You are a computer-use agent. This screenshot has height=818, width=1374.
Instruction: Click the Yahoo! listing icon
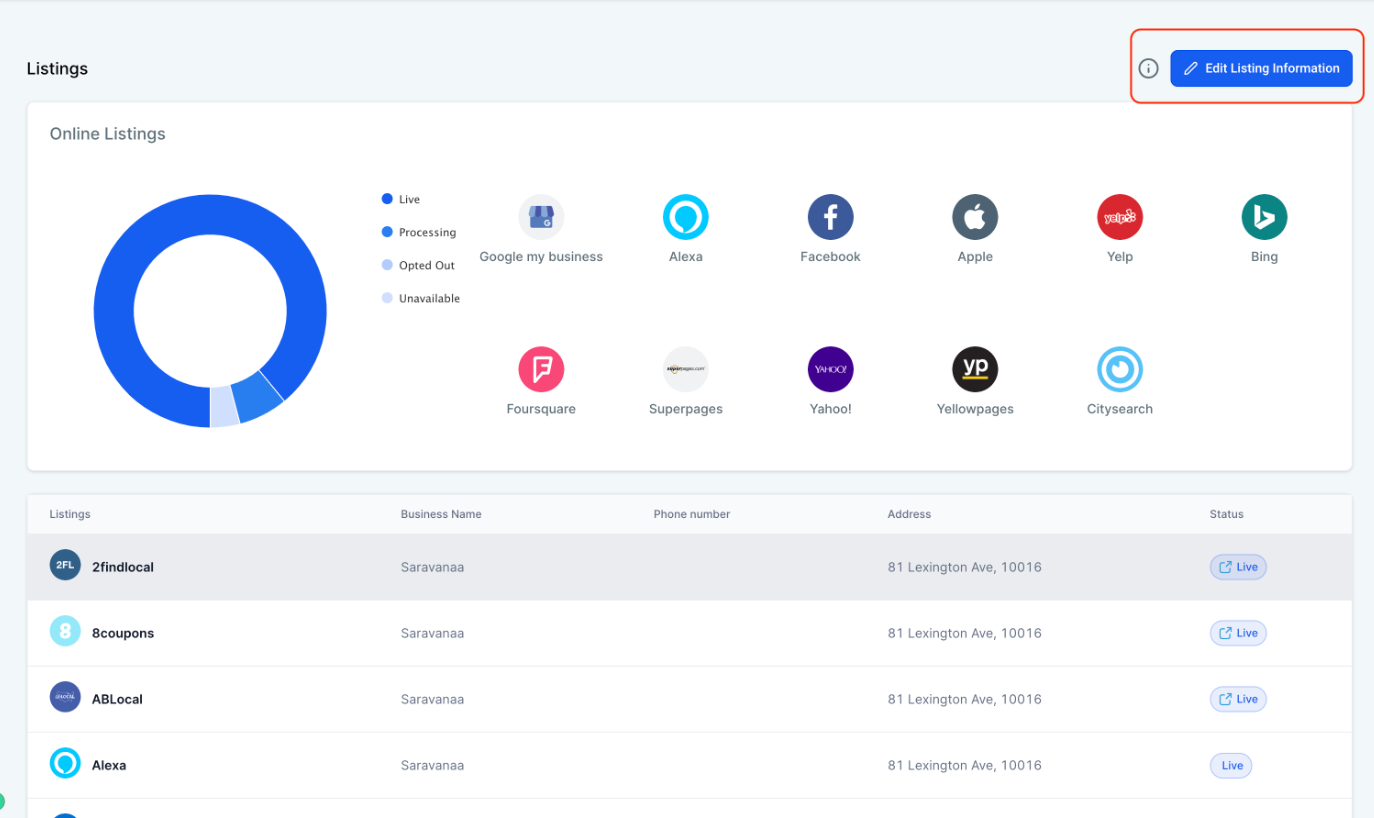click(830, 369)
